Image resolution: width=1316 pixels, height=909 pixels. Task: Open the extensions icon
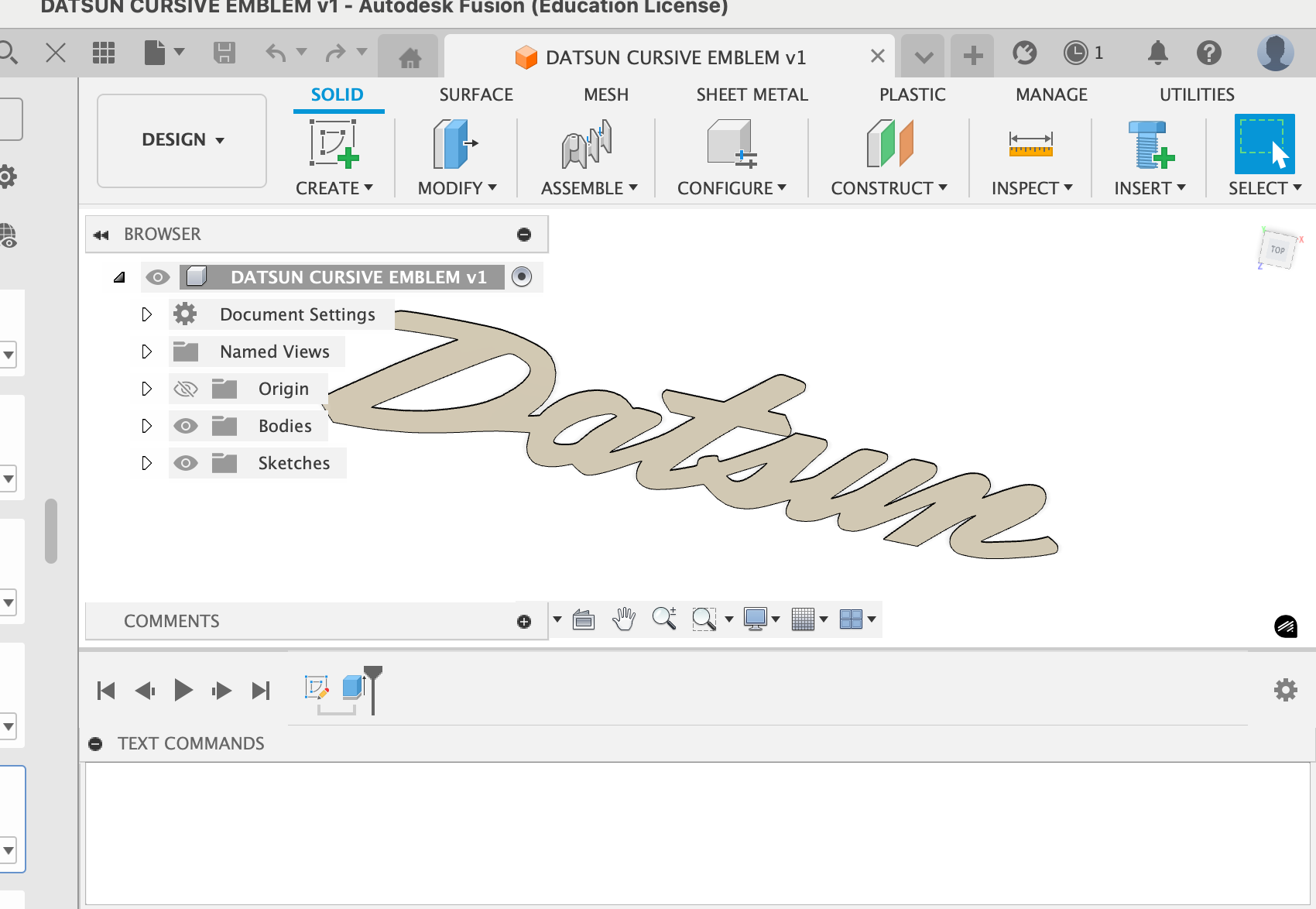click(1024, 53)
